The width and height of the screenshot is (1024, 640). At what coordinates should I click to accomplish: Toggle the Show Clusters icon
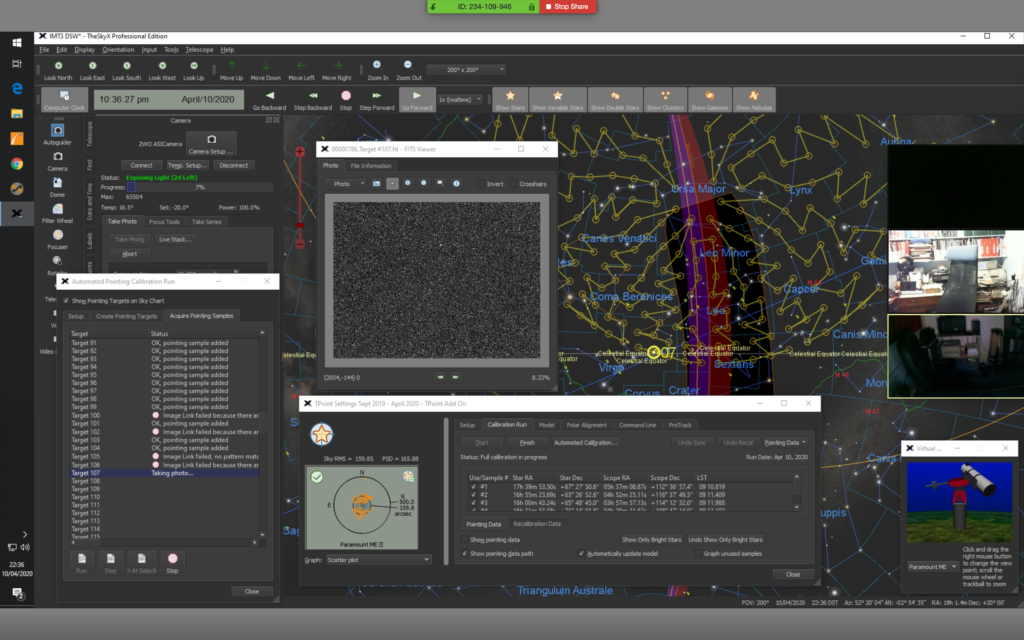[665, 100]
